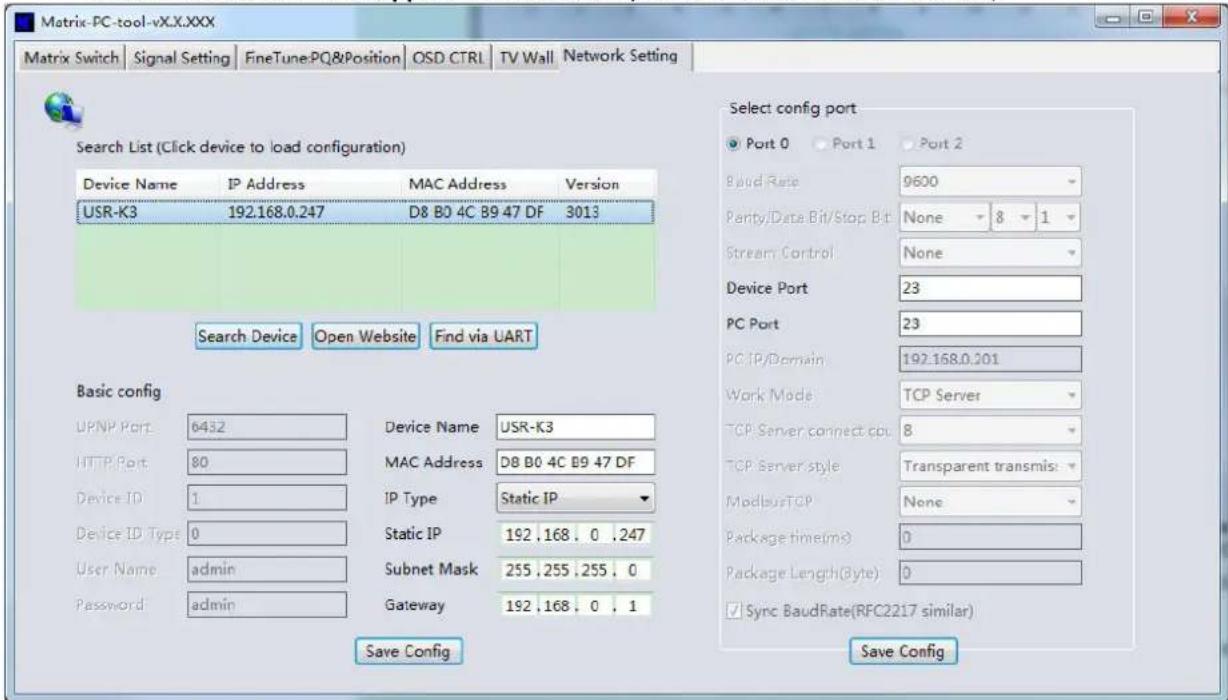Click the User Name admin field

[x=266, y=570]
